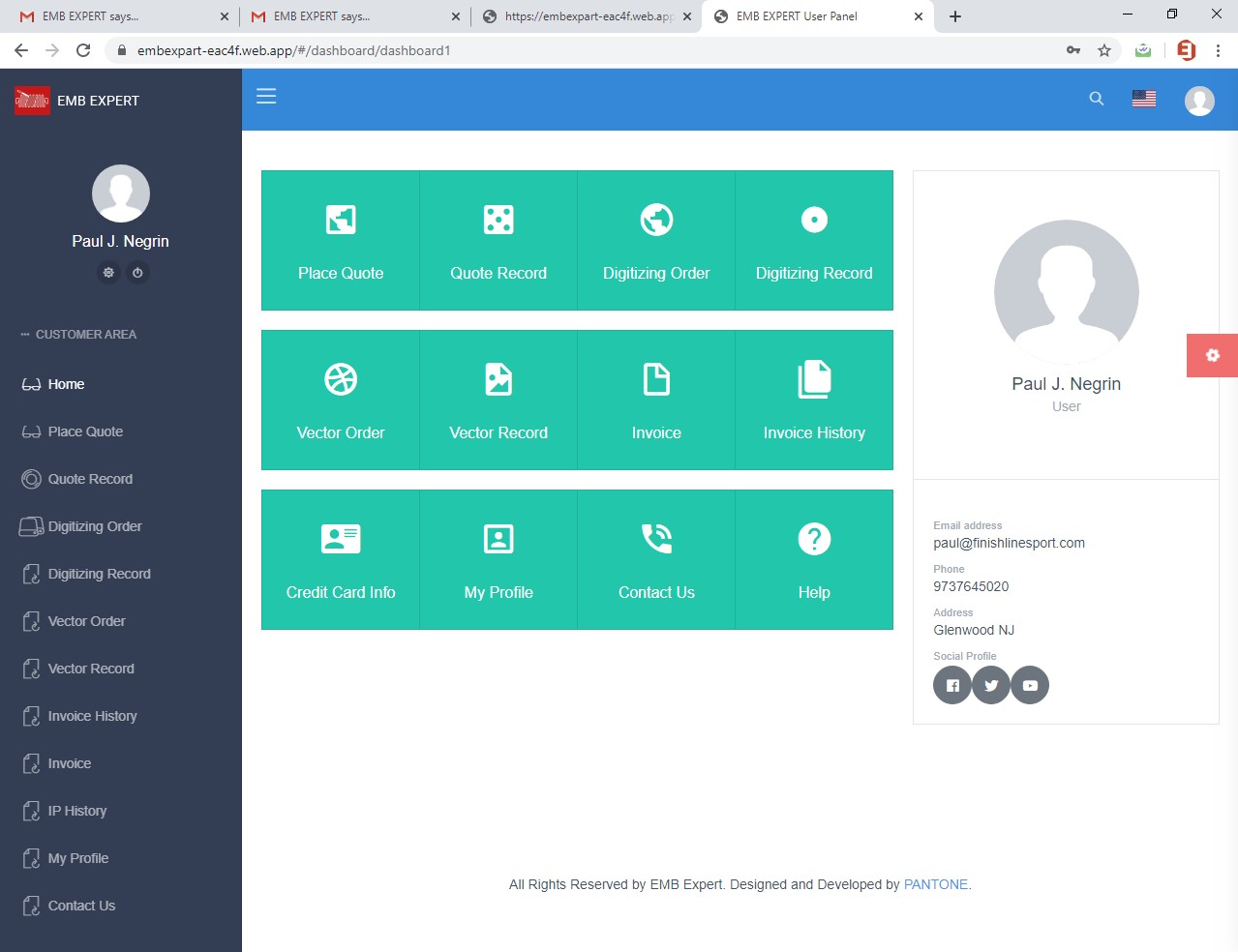Select Quote Record in the sidebar

[x=90, y=479]
